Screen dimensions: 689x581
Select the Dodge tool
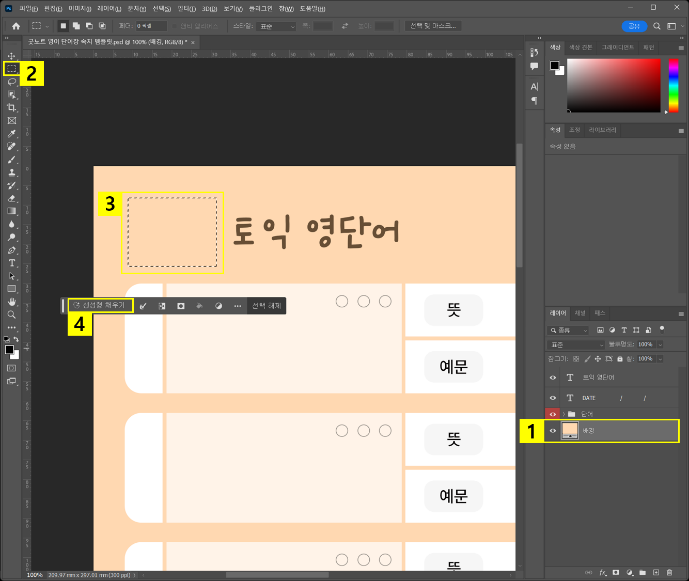11,237
